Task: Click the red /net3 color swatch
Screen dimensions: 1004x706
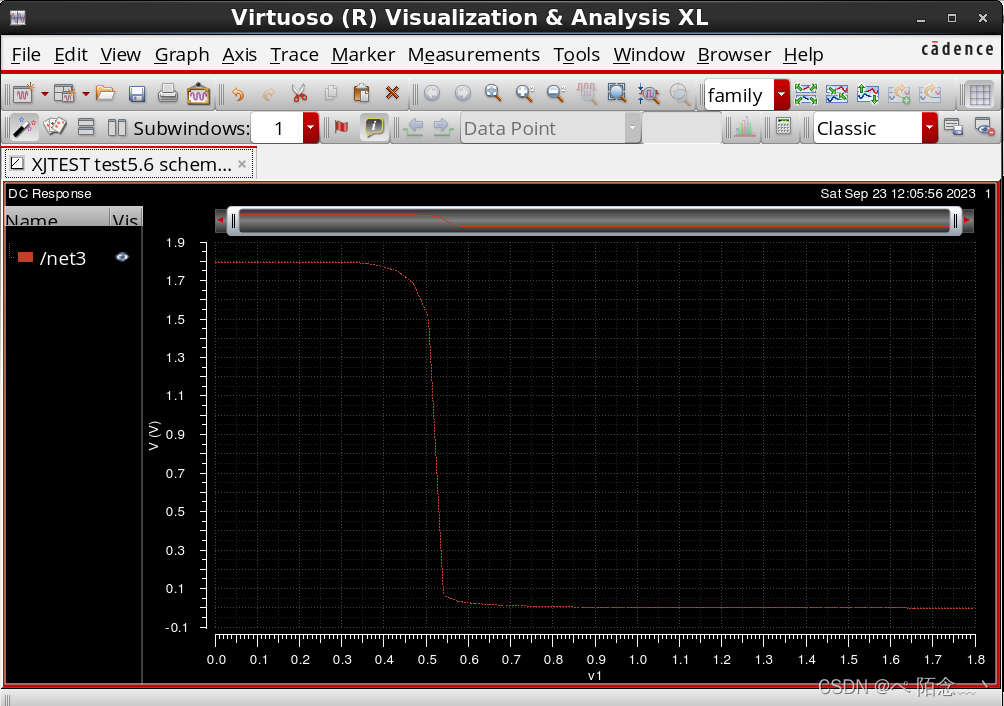Action: pos(26,257)
